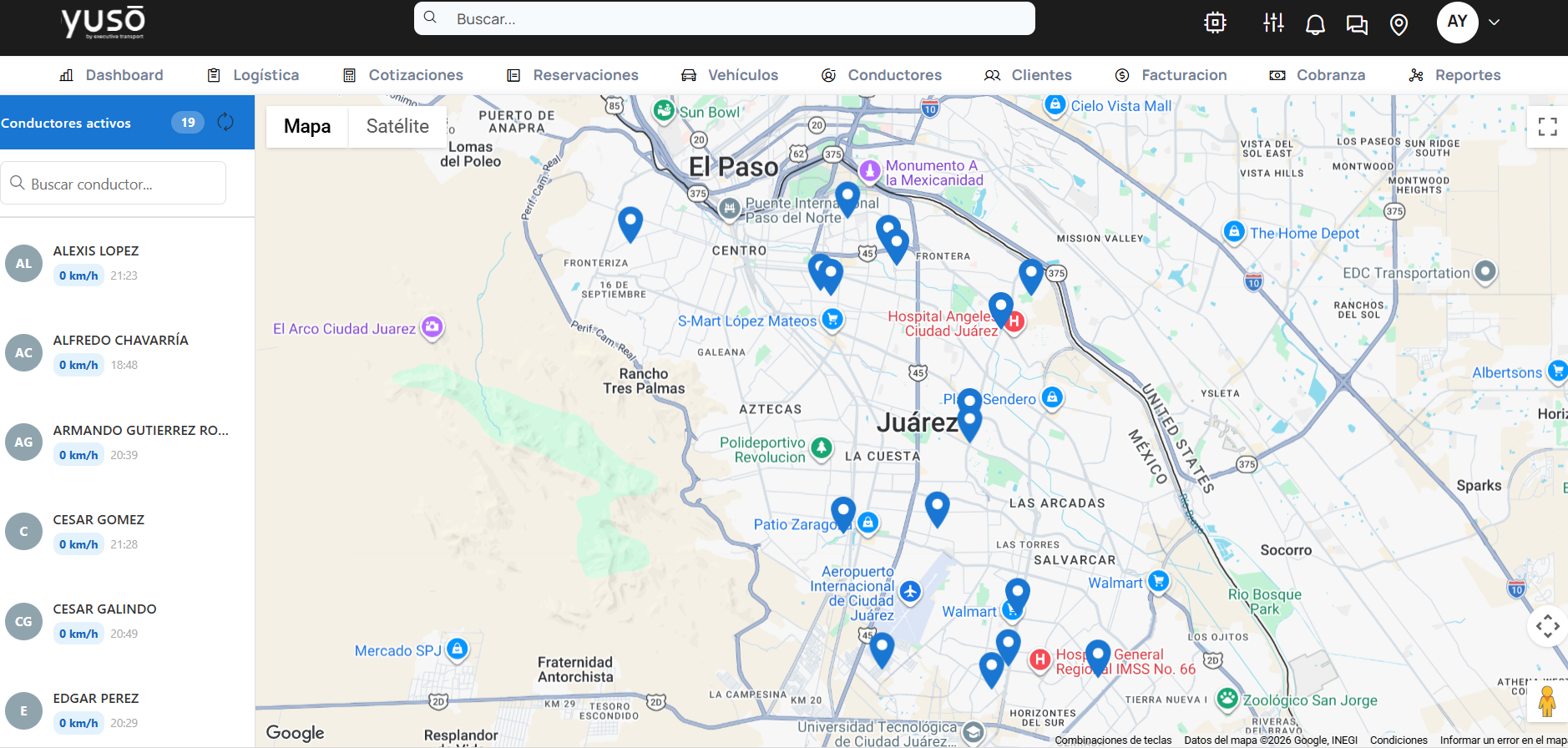Click the driver marker near Fronteriza
Image resolution: width=1568 pixels, height=748 pixels.
point(630,224)
